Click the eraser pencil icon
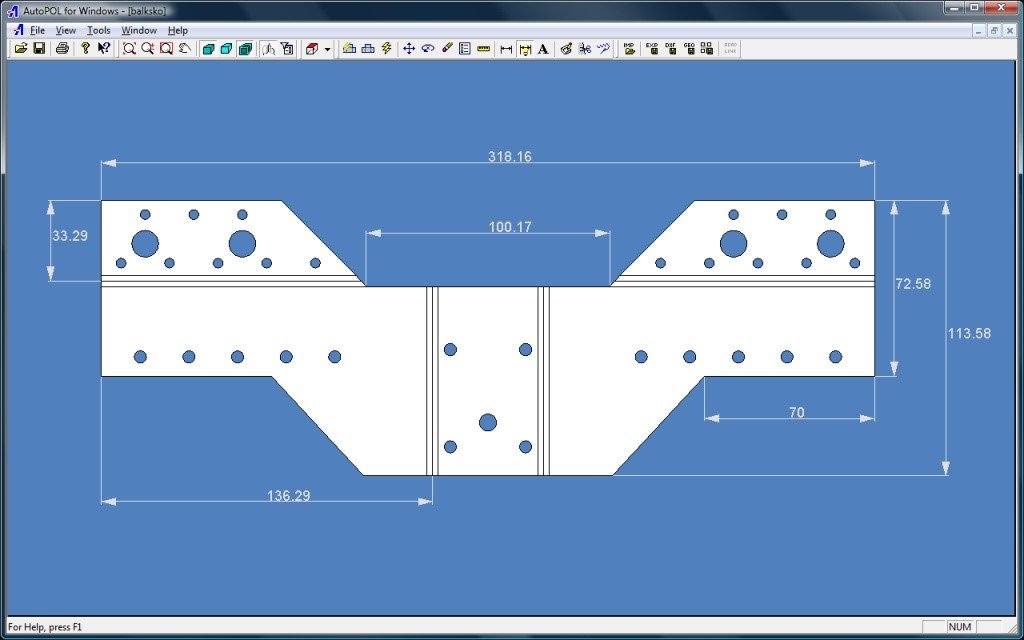This screenshot has height=640, width=1024. [447, 48]
